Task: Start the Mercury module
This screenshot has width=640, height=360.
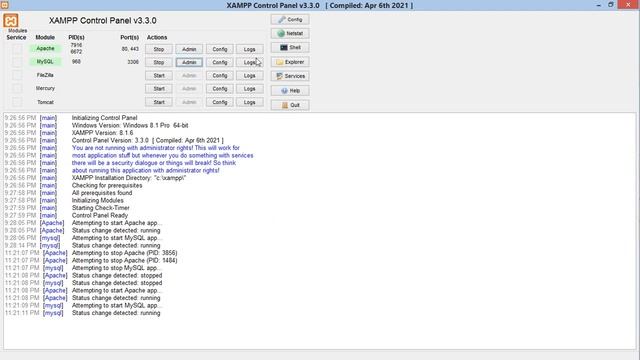Action: click(x=159, y=89)
